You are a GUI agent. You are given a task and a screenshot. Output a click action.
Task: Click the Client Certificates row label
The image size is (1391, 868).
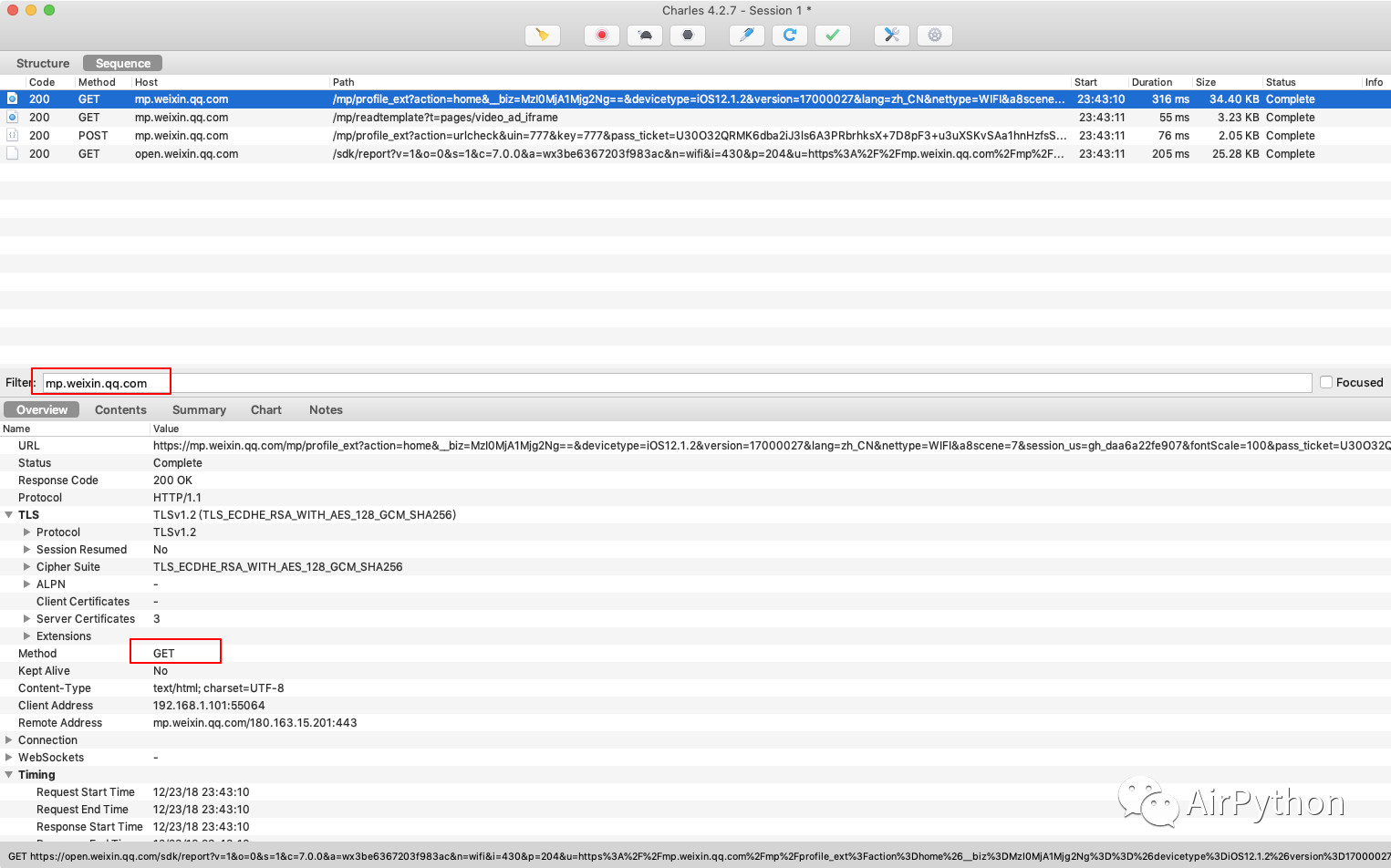click(83, 602)
